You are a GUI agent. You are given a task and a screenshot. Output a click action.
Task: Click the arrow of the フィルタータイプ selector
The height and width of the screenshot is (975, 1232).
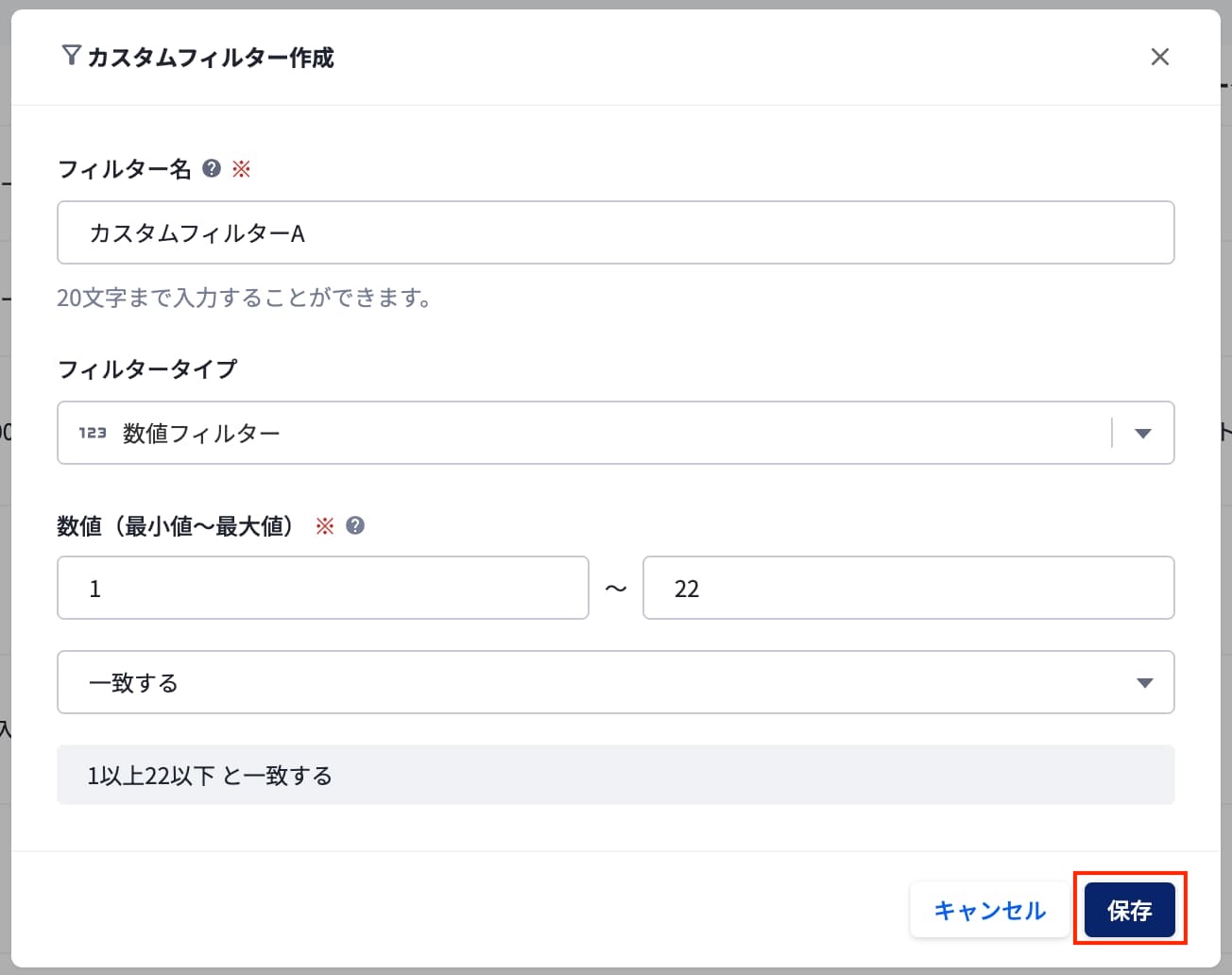click(1143, 433)
